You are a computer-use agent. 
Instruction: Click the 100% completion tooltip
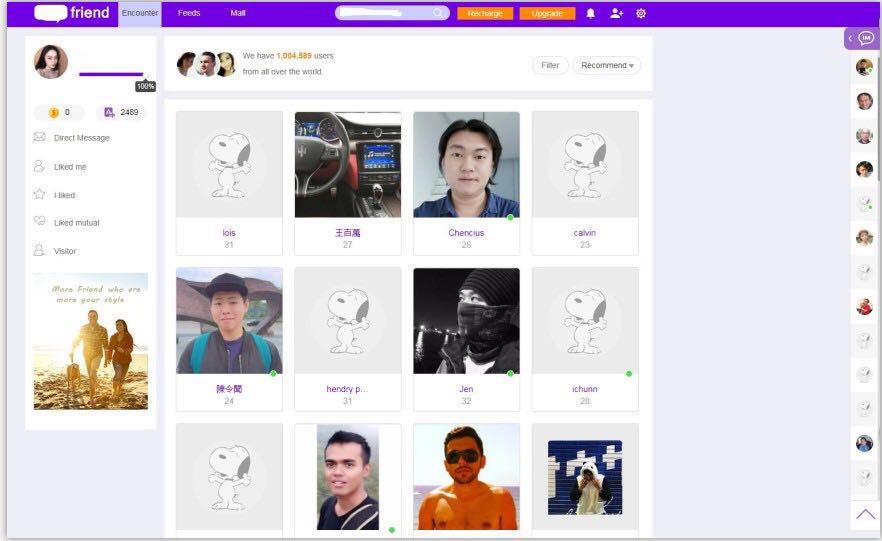click(x=145, y=86)
